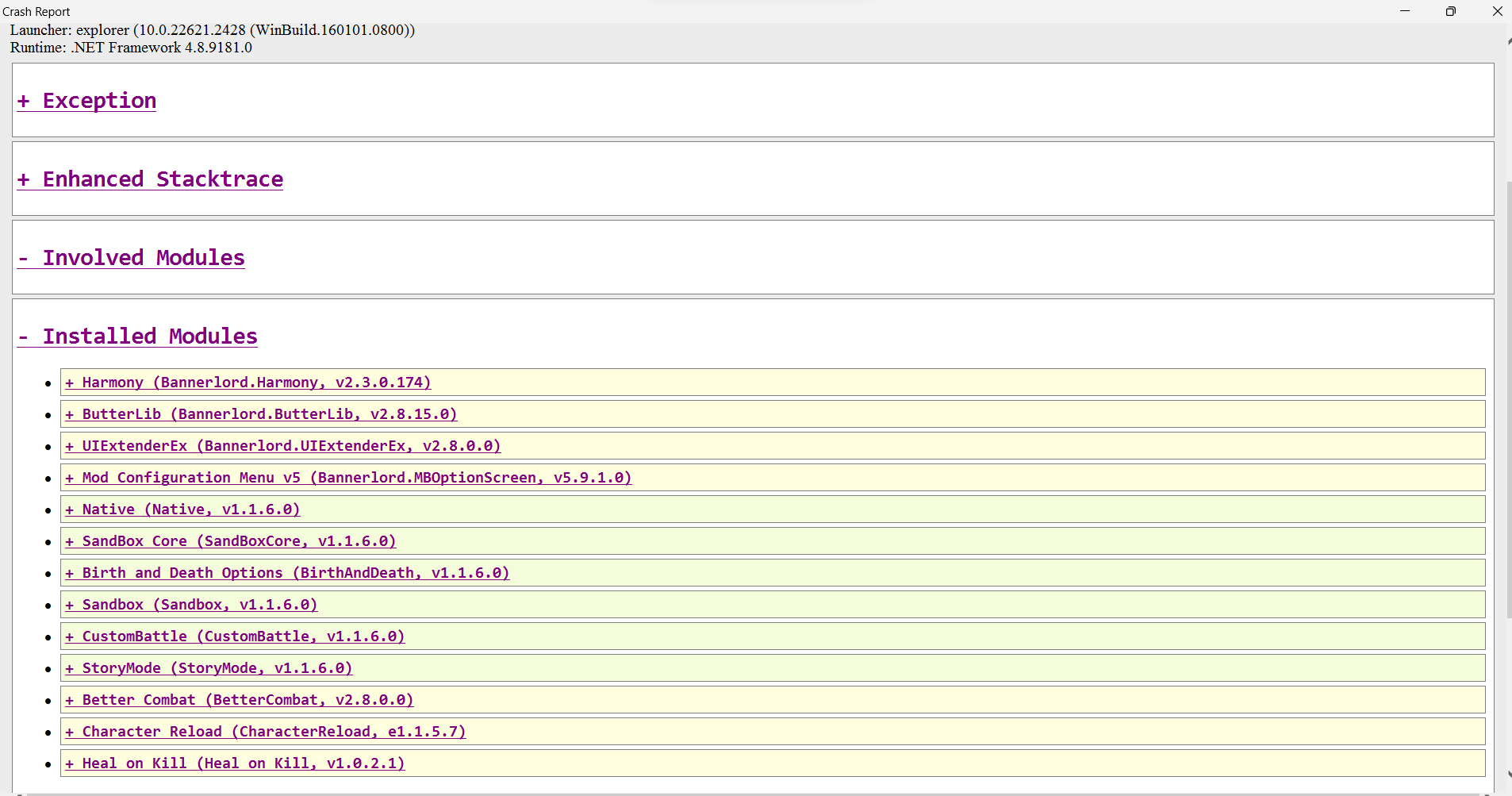
Task: Click the scrollbar down arrow
Action: tap(1509, 775)
